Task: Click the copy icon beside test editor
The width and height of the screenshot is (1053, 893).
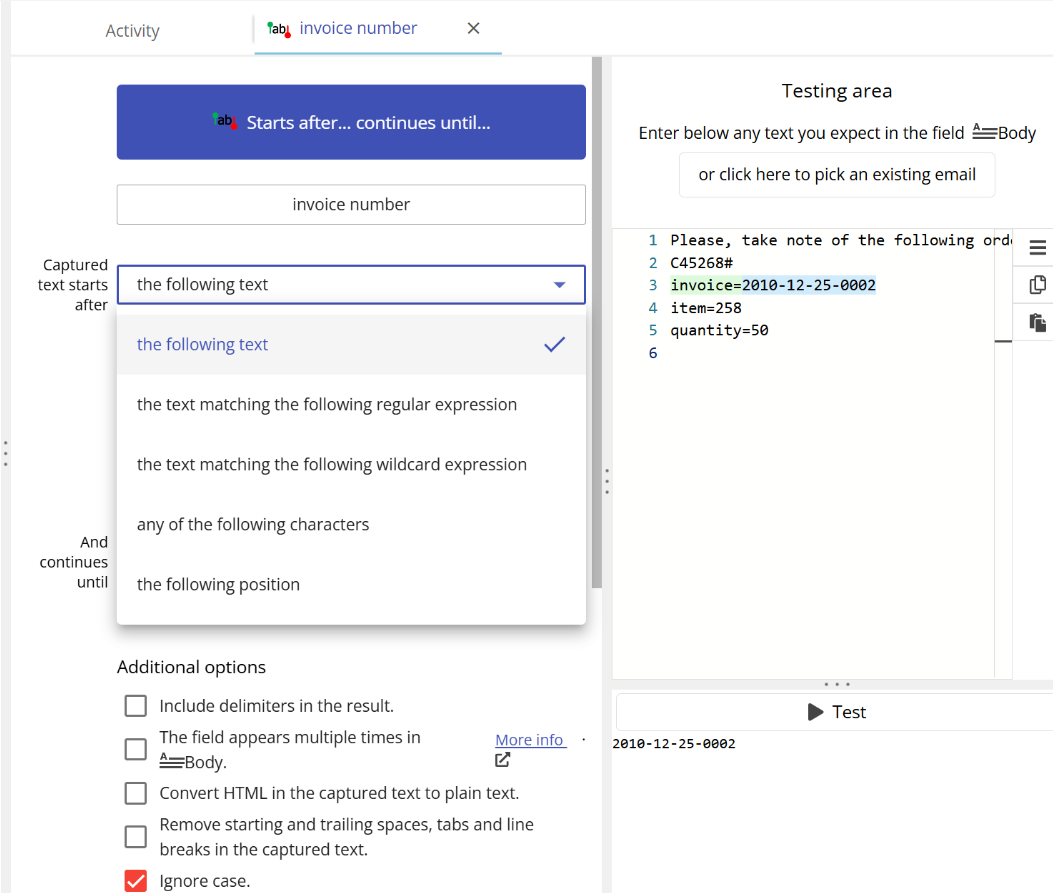Action: pos(1037,285)
